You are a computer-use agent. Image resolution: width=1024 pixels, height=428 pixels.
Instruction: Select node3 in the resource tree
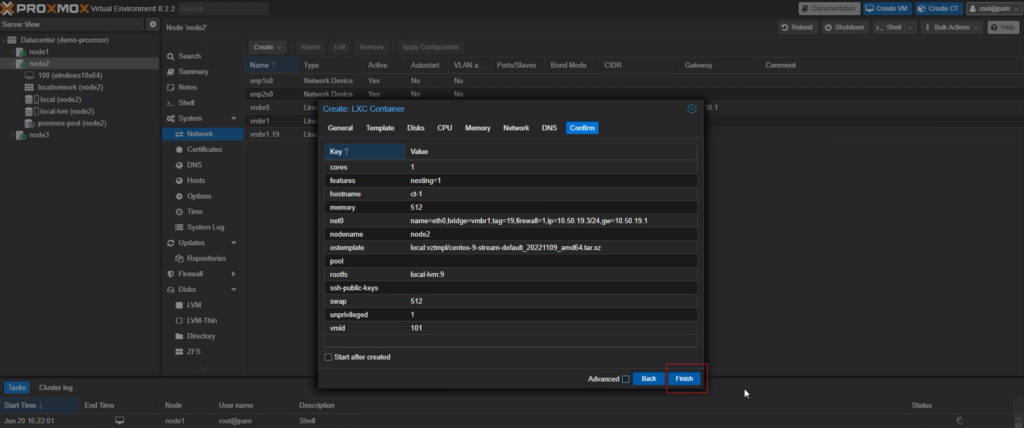coord(39,135)
